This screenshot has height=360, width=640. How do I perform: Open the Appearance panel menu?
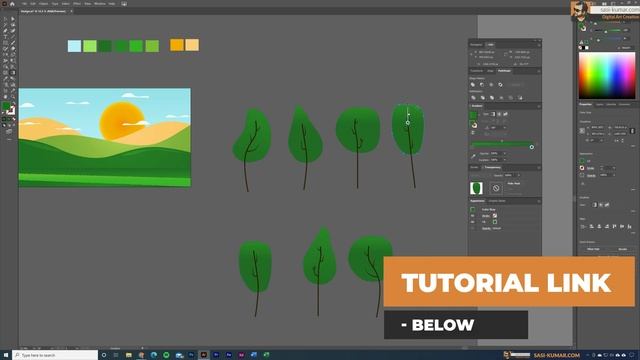[539, 201]
